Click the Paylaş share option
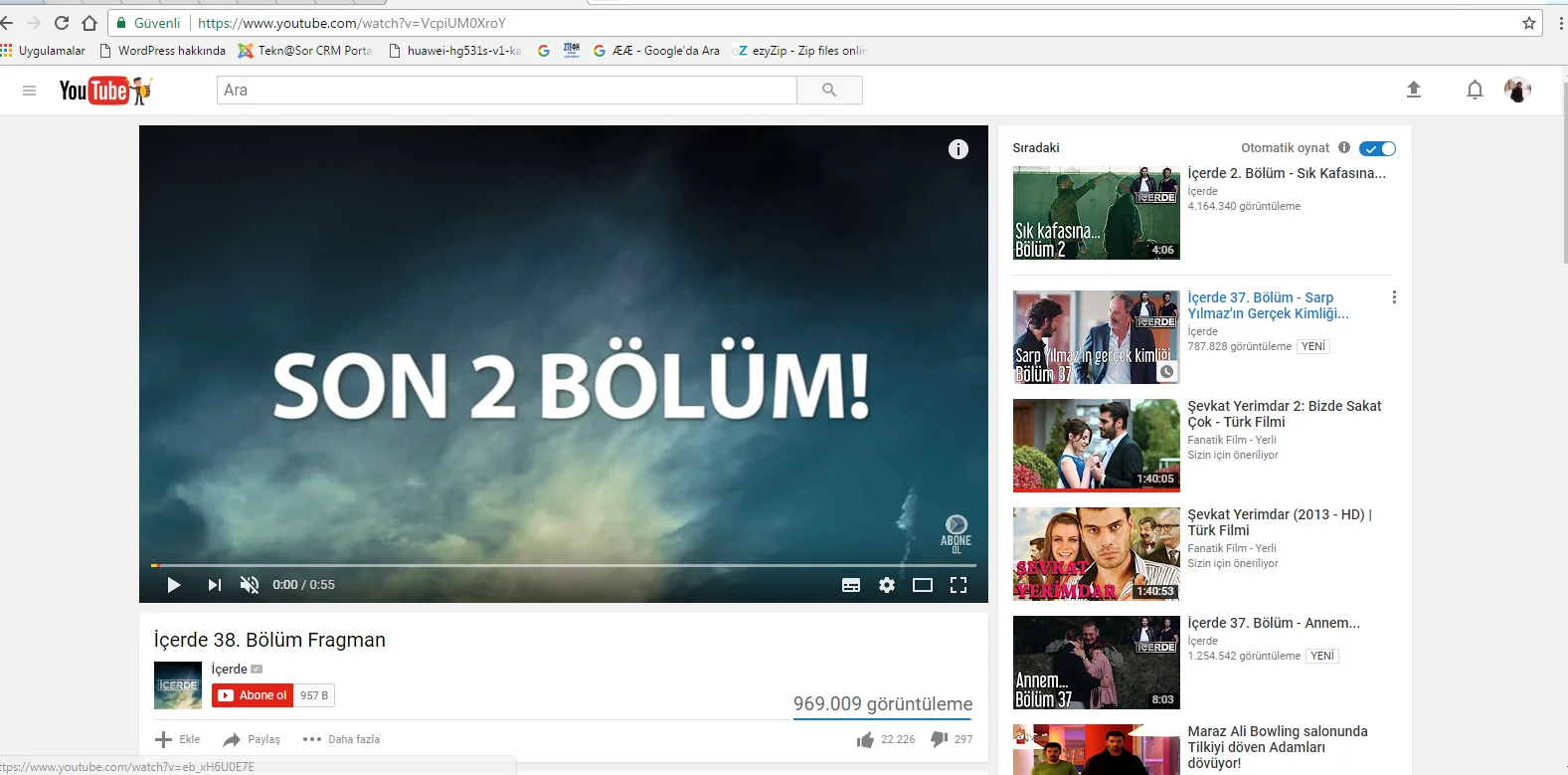The height and width of the screenshot is (775, 1568). (x=252, y=739)
